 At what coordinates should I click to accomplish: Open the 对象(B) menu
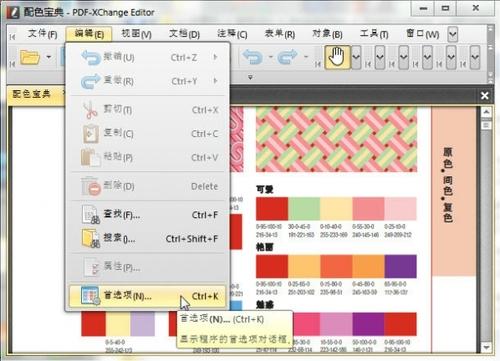coord(327,34)
